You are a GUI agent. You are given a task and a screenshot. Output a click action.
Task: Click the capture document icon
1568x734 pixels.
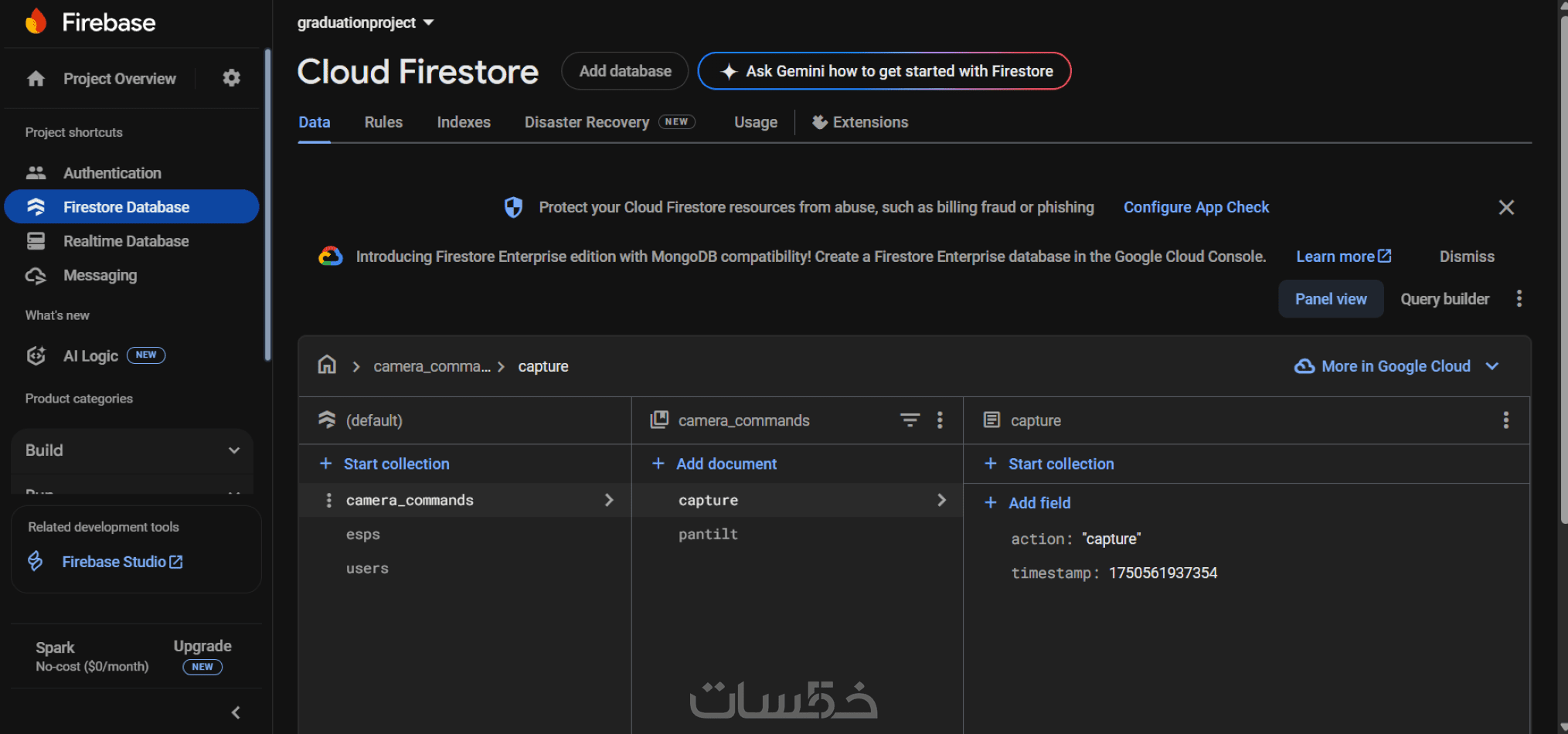click(x=991, y=420)
